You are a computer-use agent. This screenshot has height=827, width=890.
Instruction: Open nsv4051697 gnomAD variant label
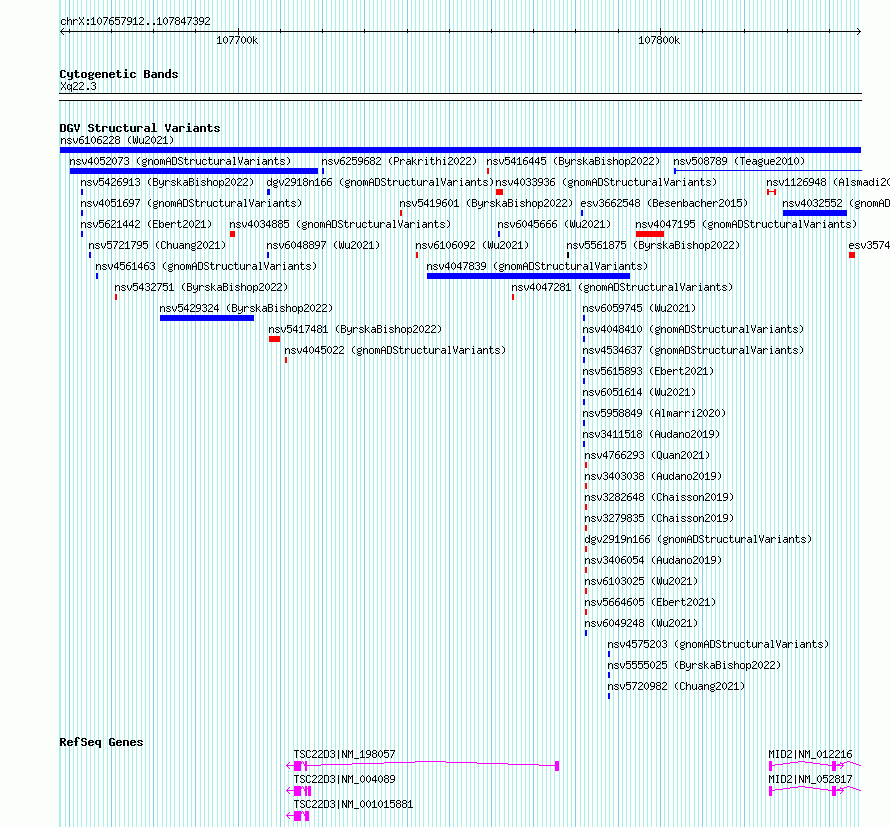[x=191, y=203]
